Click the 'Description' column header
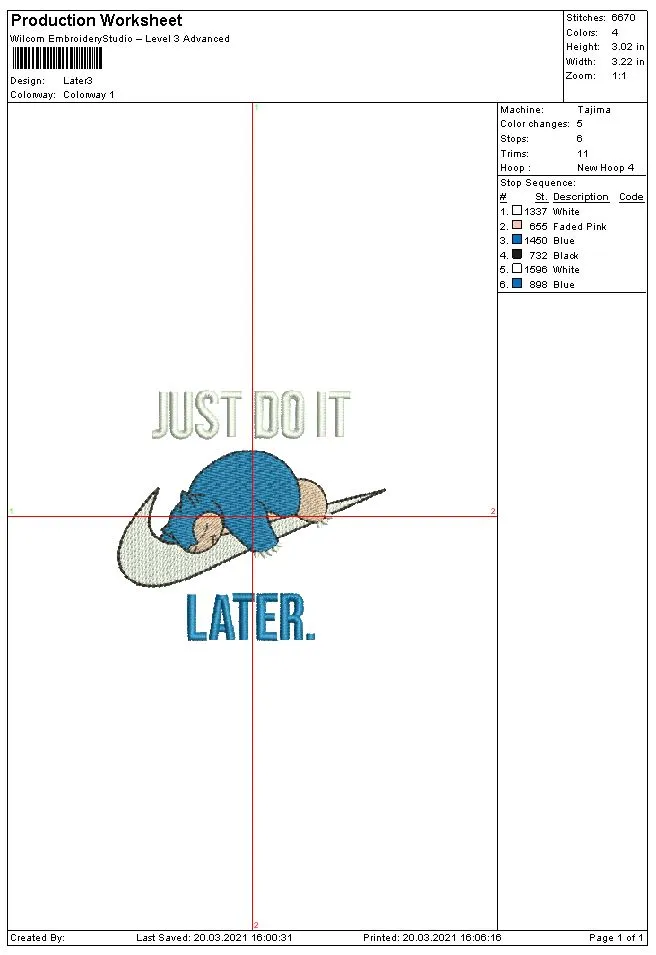 click(x=580, y=197)
